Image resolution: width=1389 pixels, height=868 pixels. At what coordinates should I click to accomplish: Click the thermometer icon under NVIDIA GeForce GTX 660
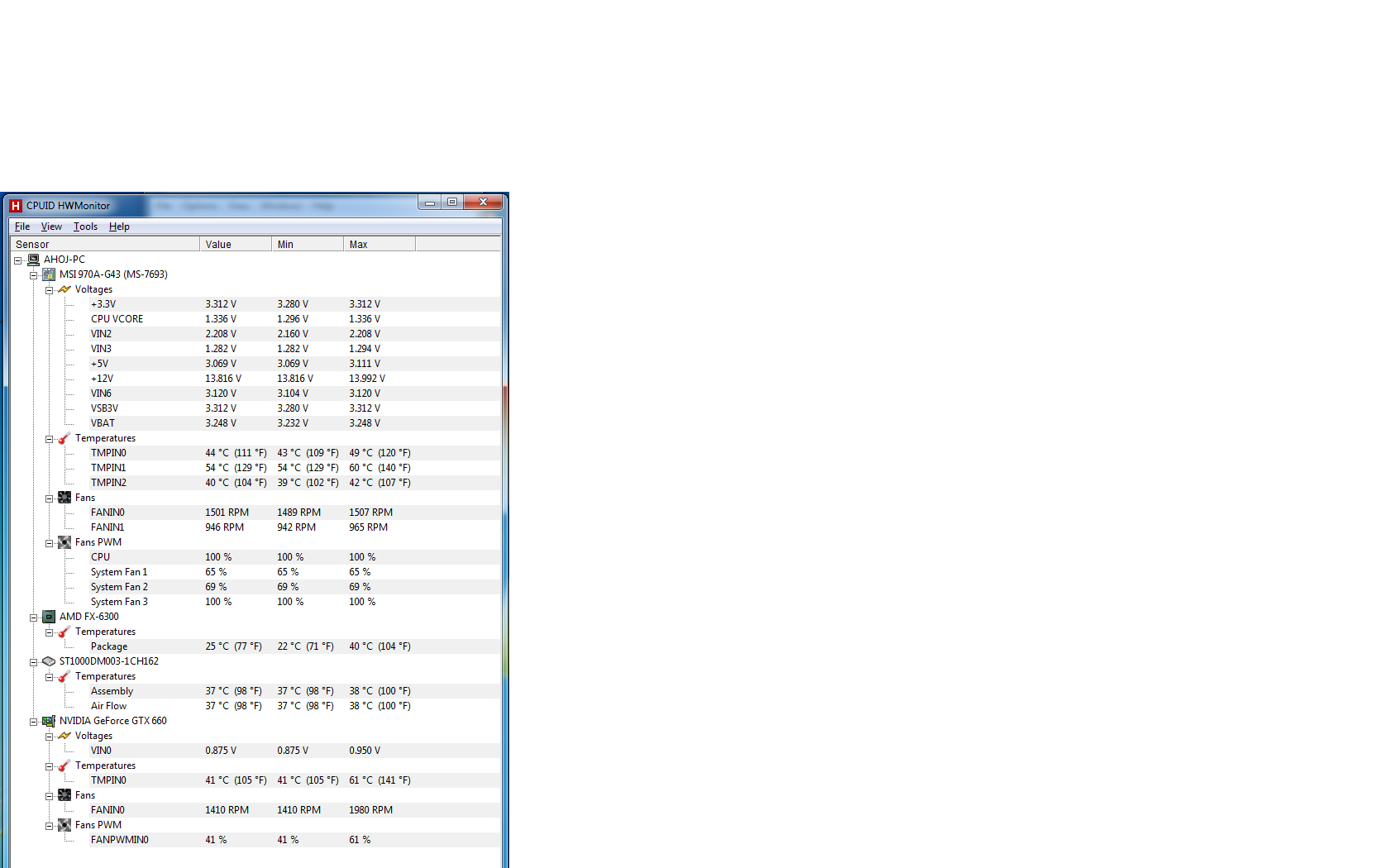coord(64,765)
